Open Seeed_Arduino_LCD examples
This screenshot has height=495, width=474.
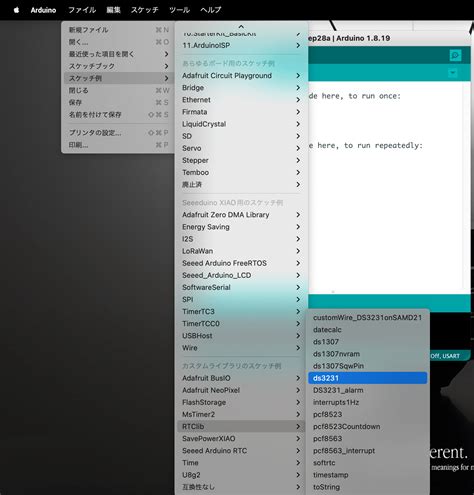pos(241,275)
